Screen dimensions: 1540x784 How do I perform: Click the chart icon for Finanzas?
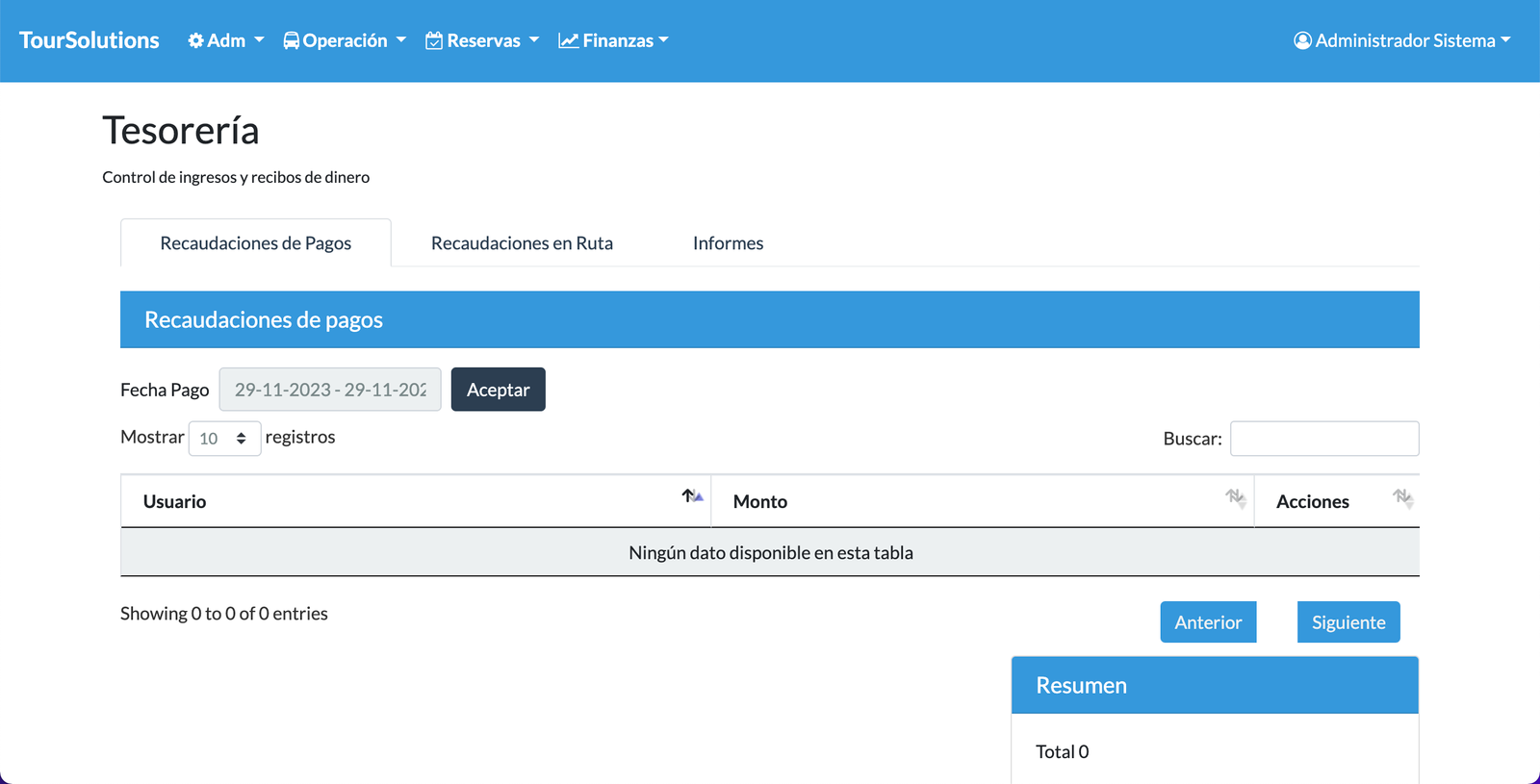[x=568, y=40]
